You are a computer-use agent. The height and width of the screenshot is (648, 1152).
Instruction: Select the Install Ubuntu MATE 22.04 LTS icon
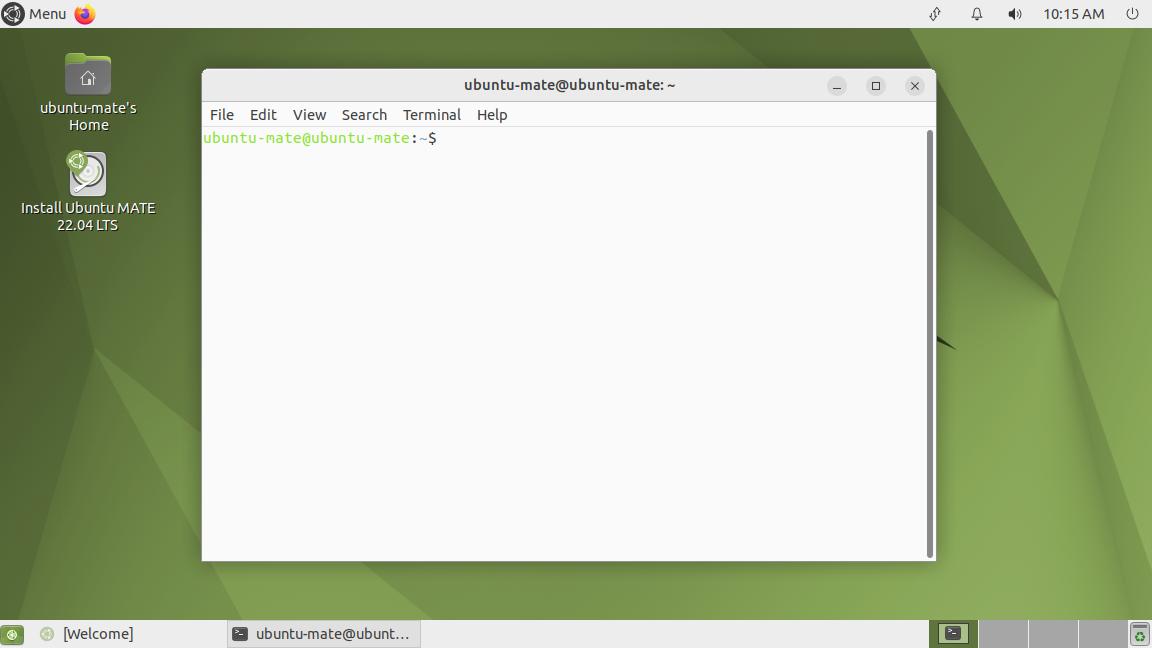tap(87, 192)
